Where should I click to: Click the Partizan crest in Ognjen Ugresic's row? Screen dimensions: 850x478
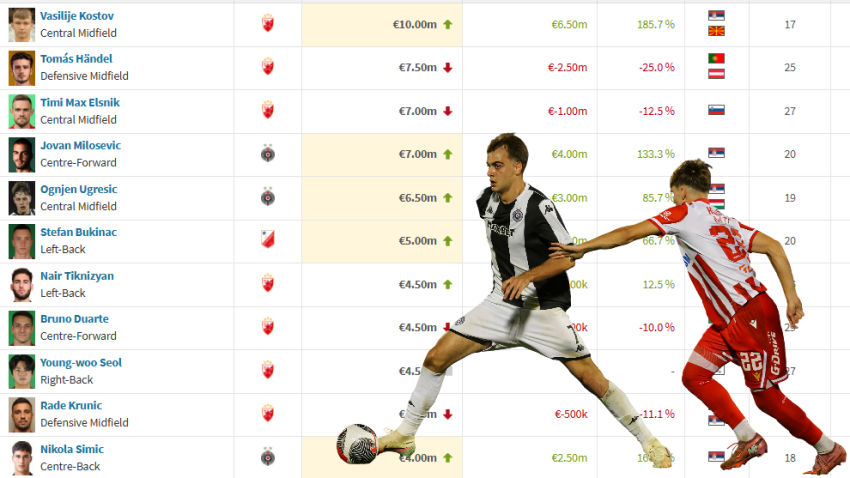(268, 197)
